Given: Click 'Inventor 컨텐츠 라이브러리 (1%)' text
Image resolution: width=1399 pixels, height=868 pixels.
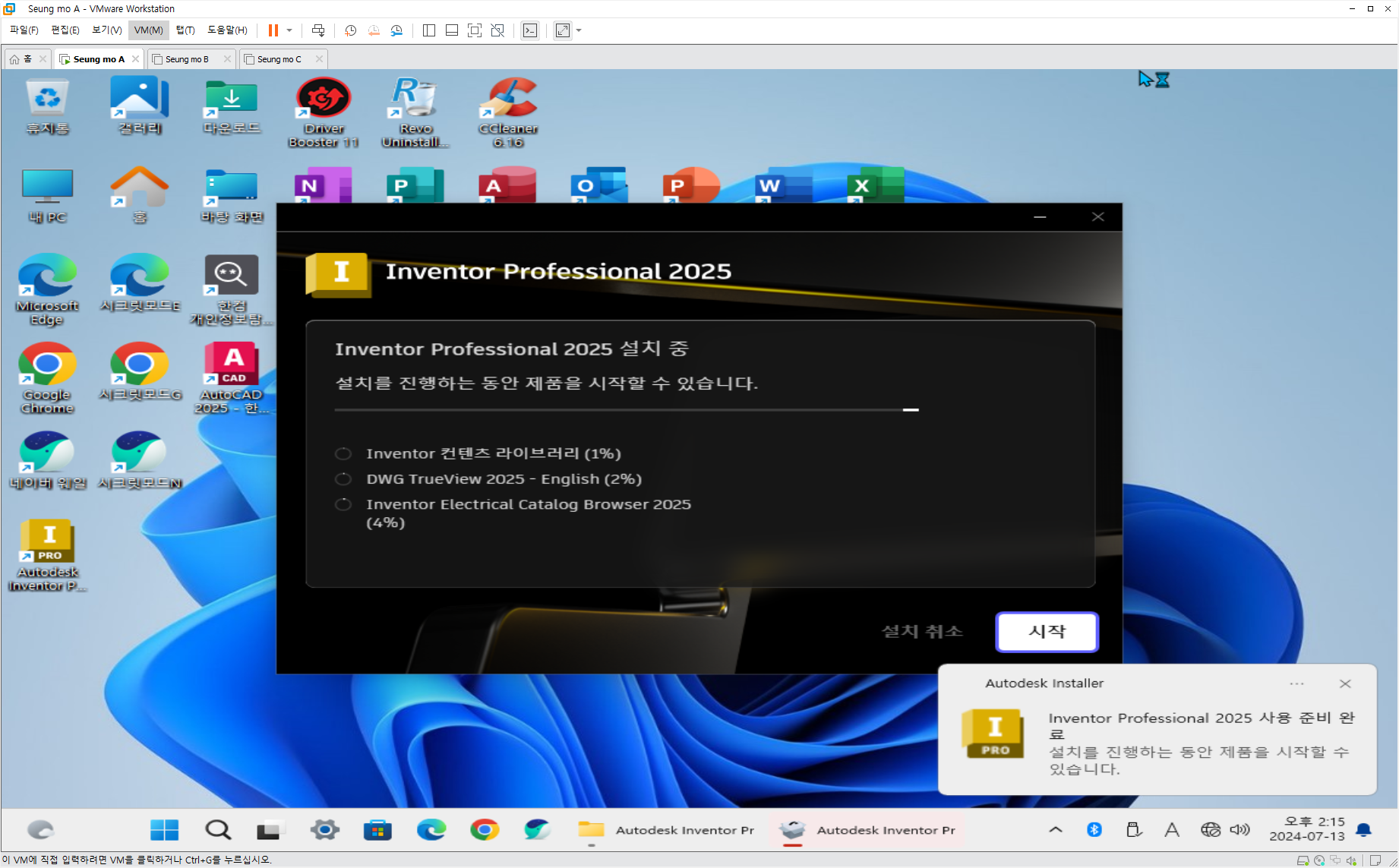Looking at the screenshot, I should 494,453.
